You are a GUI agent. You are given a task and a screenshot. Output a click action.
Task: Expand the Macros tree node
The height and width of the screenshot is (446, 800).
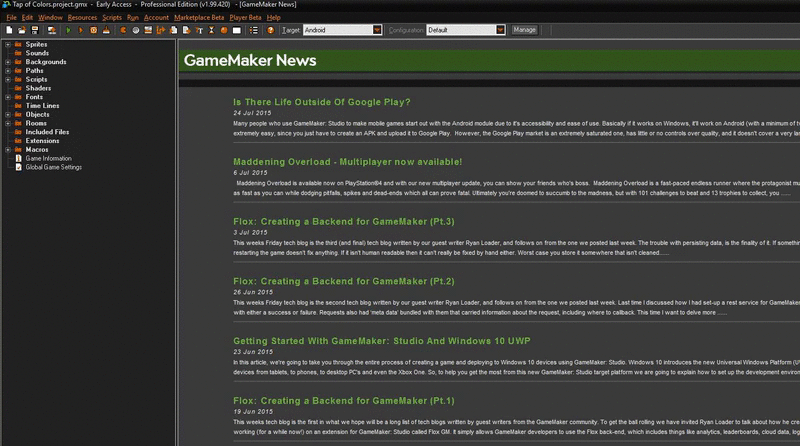coord(8,150)
